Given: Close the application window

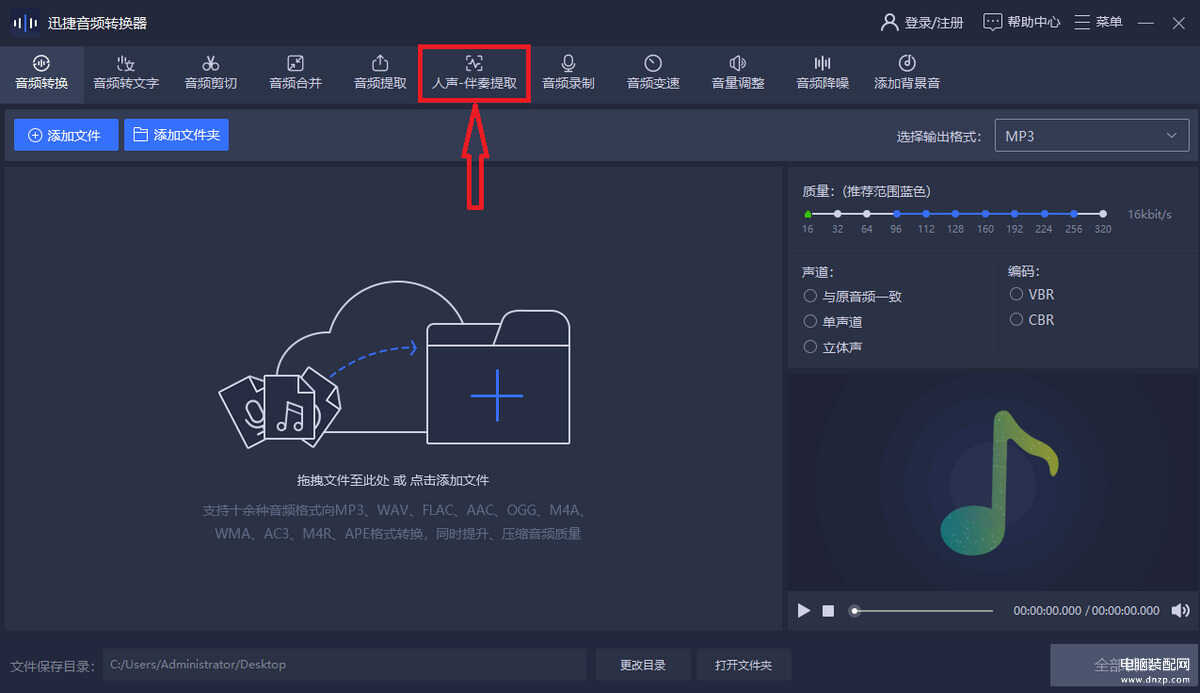Looking at the screenshot, I should pyautogui.click(x=1178, y=22).
